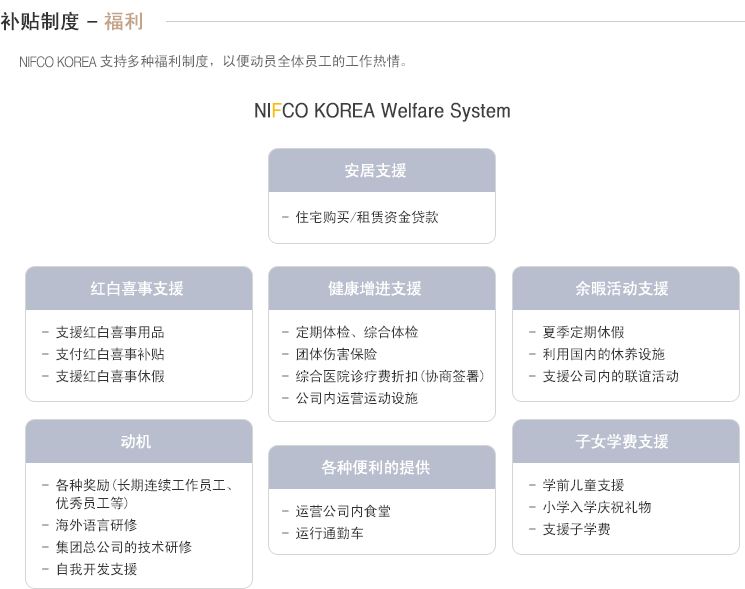The width and height of the screenshot is (745, 589).
Task: Click the NIFCO KOREA Welfare System title
Action: click(x=382, y=111)
